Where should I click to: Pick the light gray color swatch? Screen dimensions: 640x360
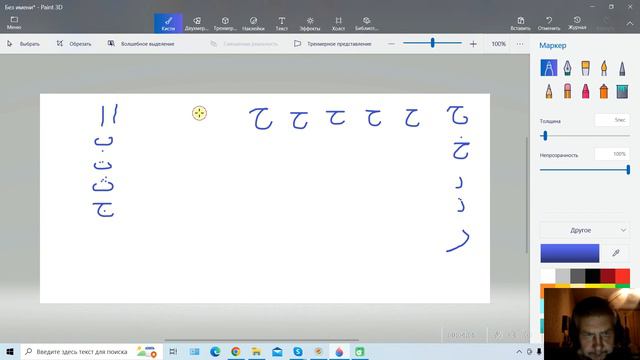(x=562, y=276)
